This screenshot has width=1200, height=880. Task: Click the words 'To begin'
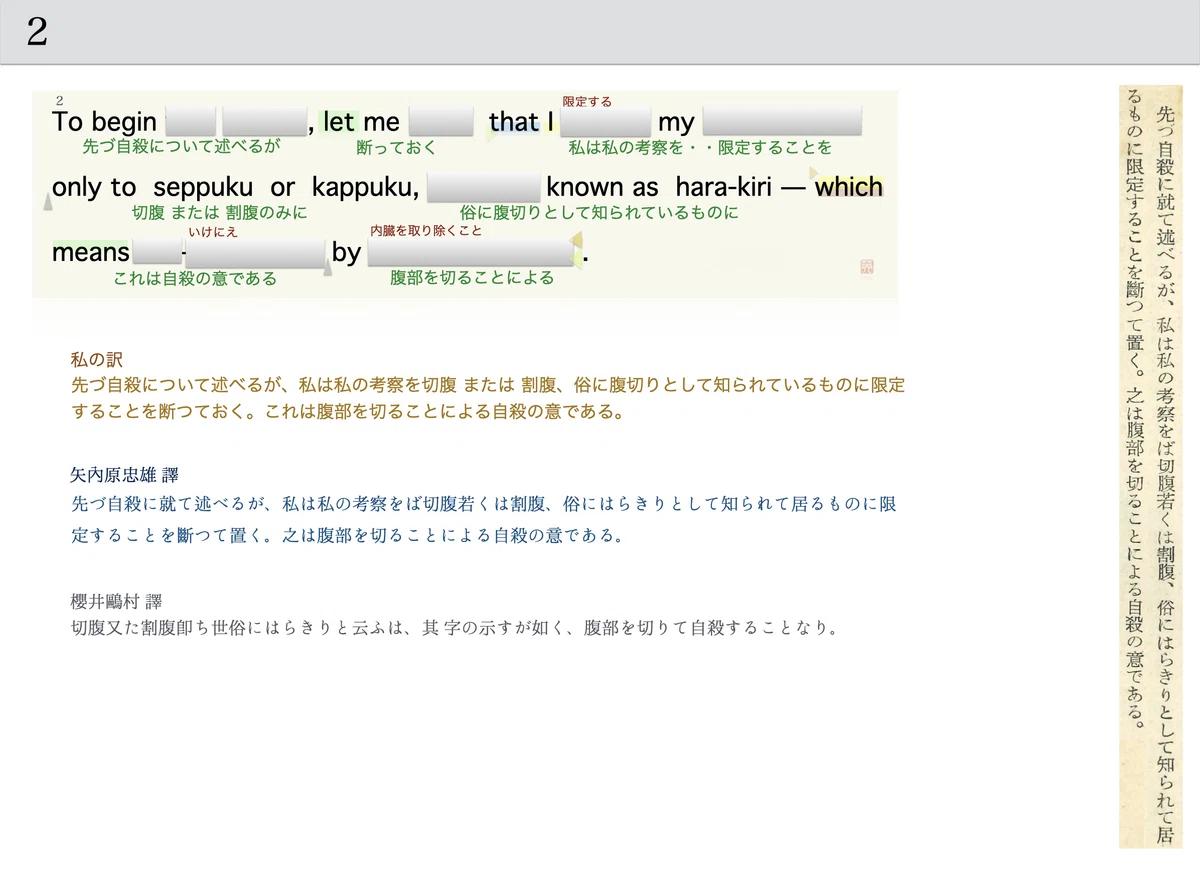pyautogui.click(x=104, y=122)
